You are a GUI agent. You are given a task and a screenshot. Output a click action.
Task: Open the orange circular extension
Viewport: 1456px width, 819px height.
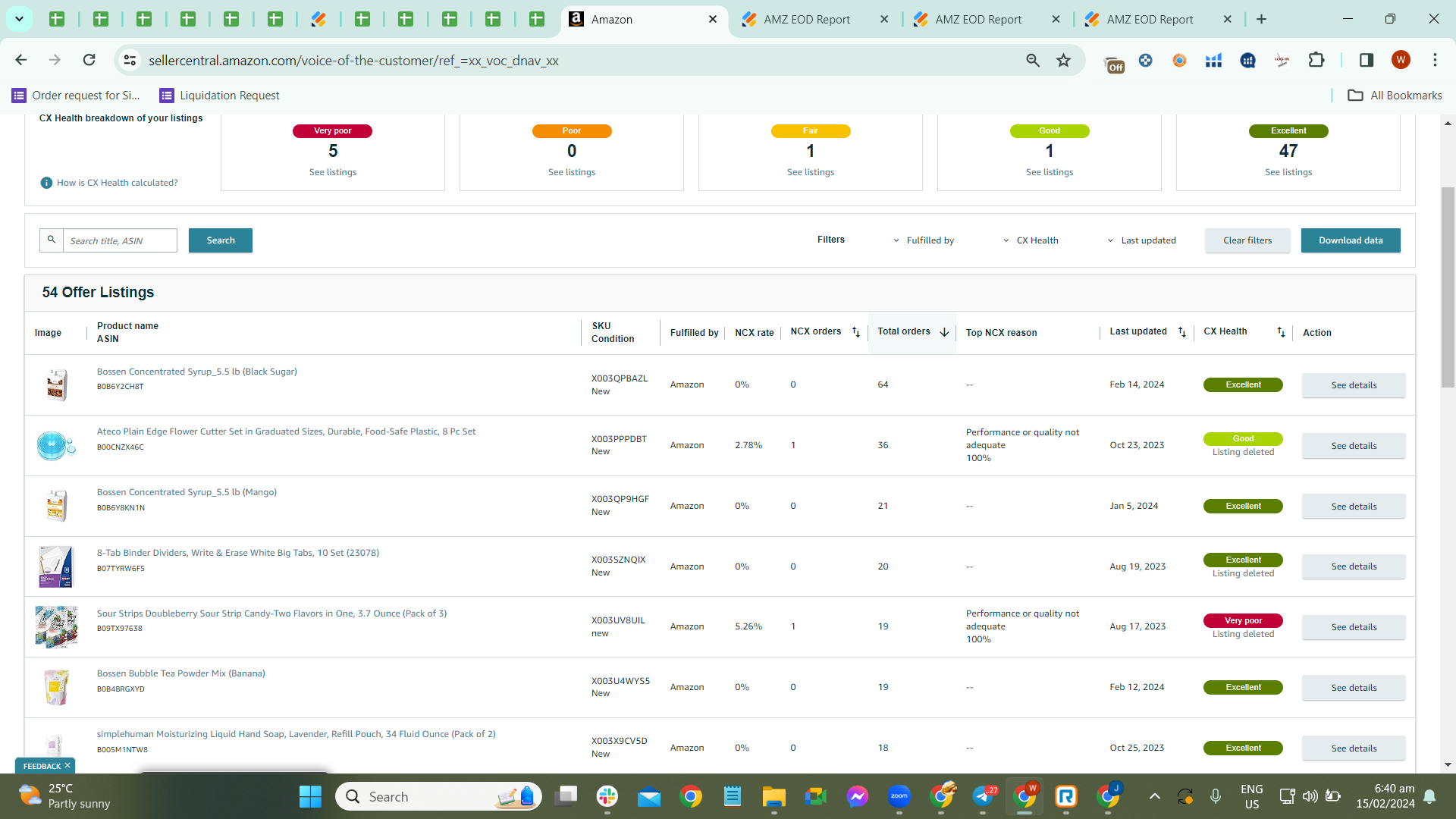point(1179,60)
